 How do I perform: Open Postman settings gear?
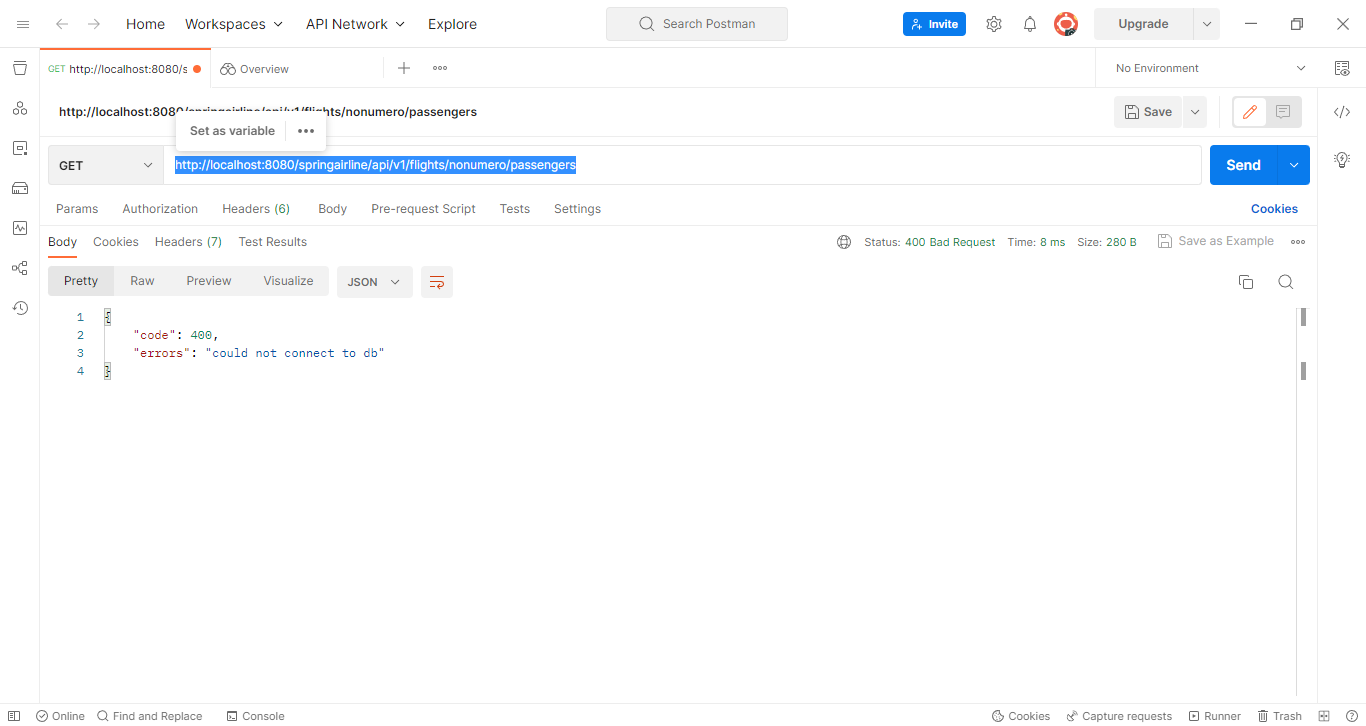click(993, 23)
